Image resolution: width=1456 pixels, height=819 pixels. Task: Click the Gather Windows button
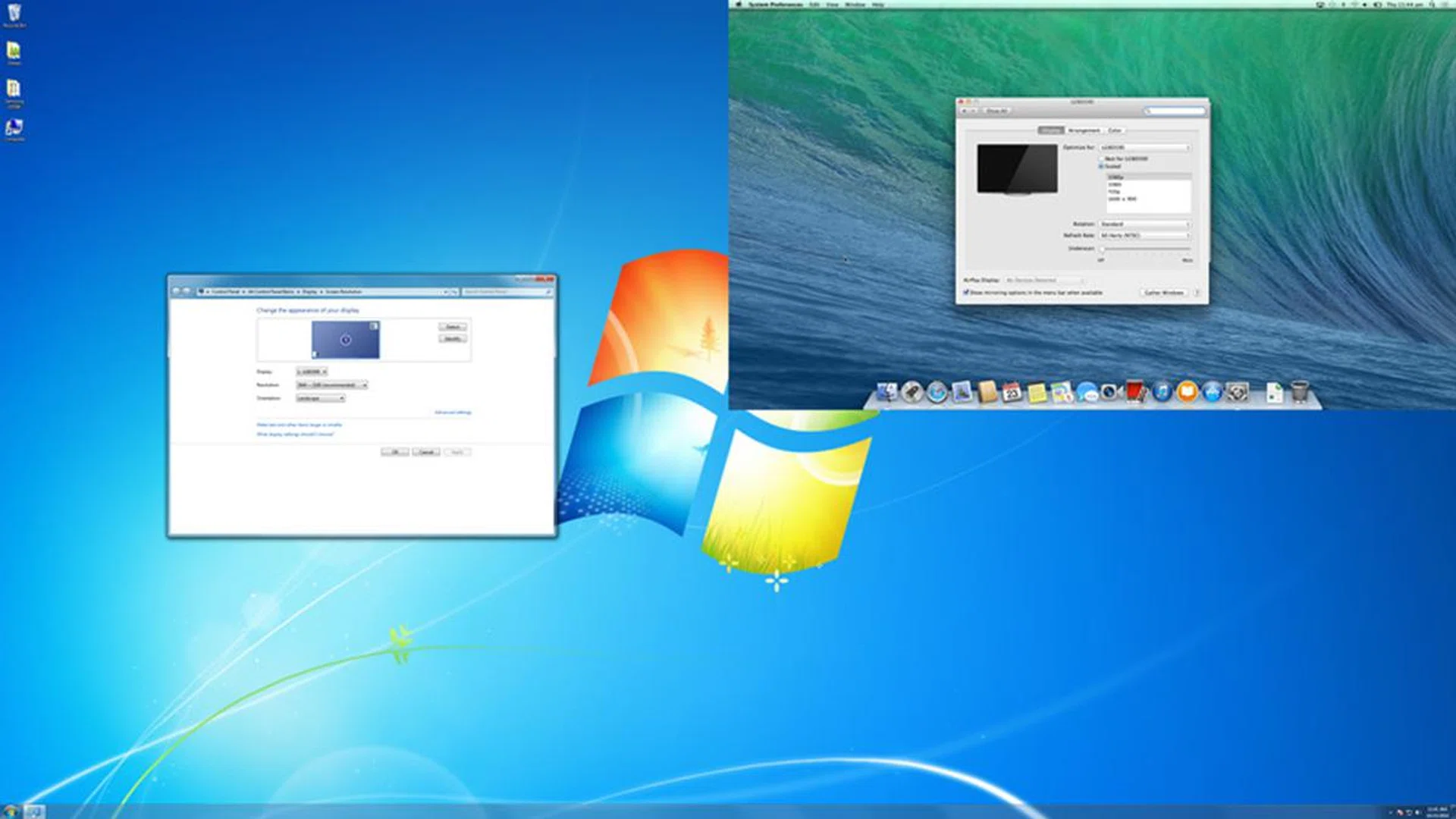tap(1165, 293)
